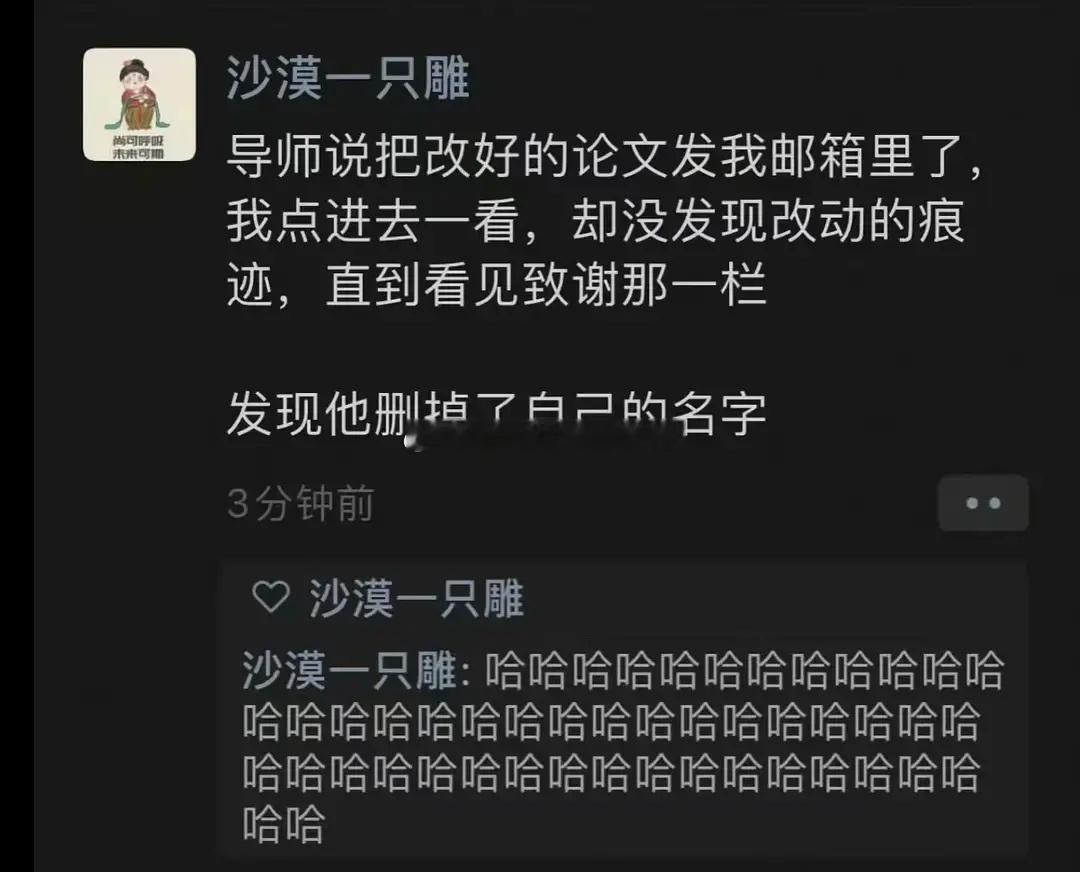The width and height of the screenshot is (1080, 872).
Task: Select the post line starting with 导师说把改好的论文
Action: click(x=604, y=157)
